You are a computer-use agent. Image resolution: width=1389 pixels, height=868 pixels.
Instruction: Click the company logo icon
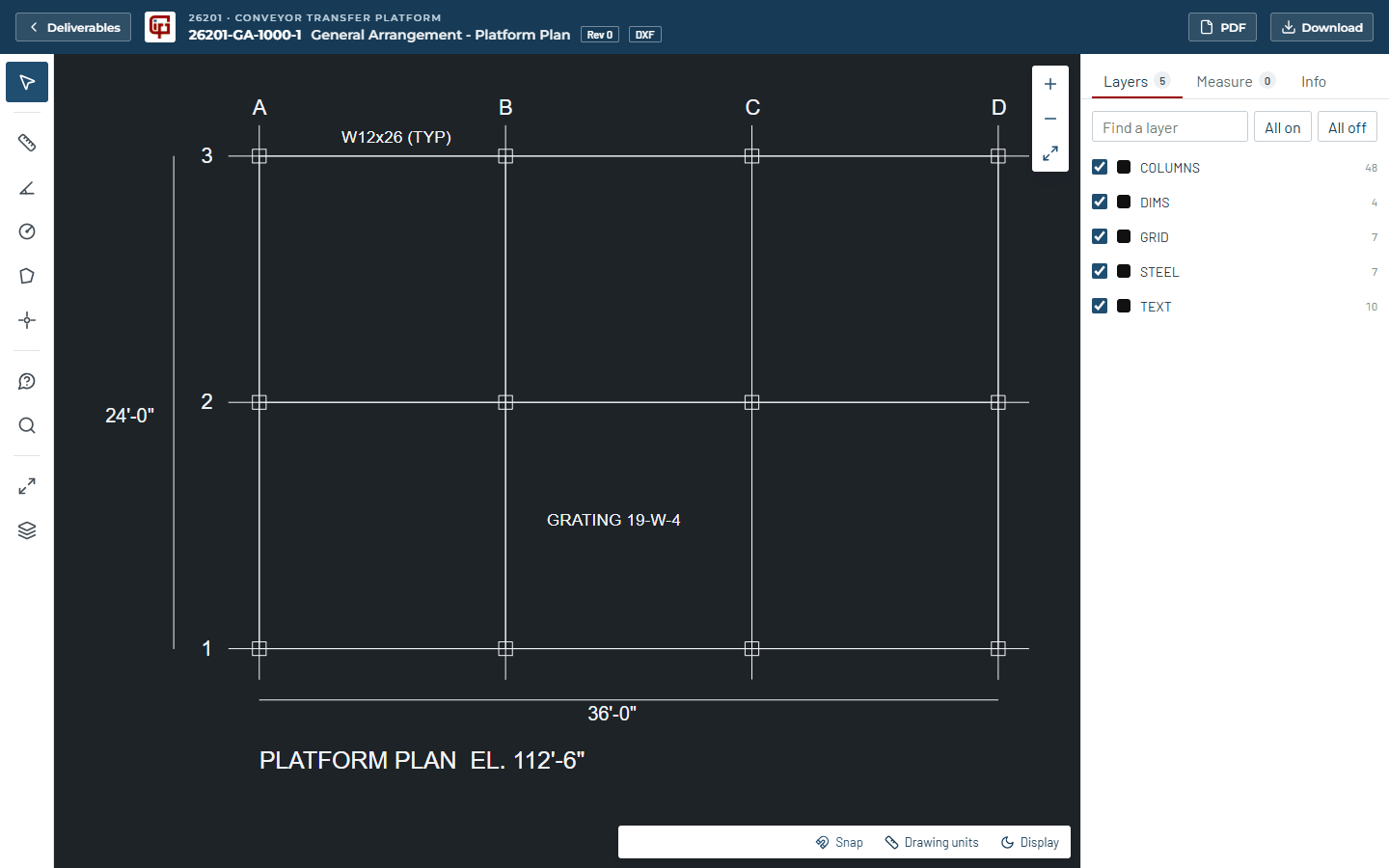tap(160, 27)
